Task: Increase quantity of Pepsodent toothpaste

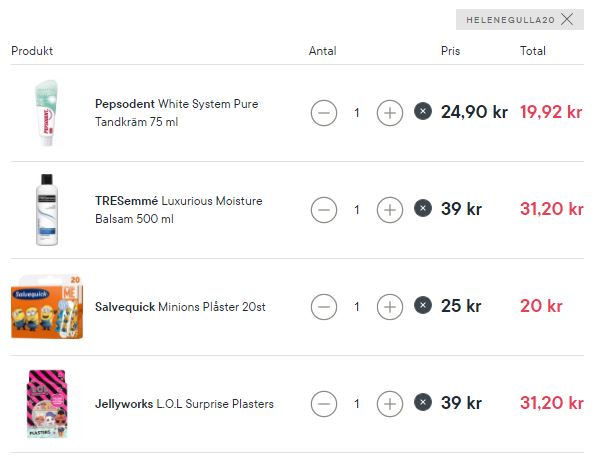Action: point(390,113)
